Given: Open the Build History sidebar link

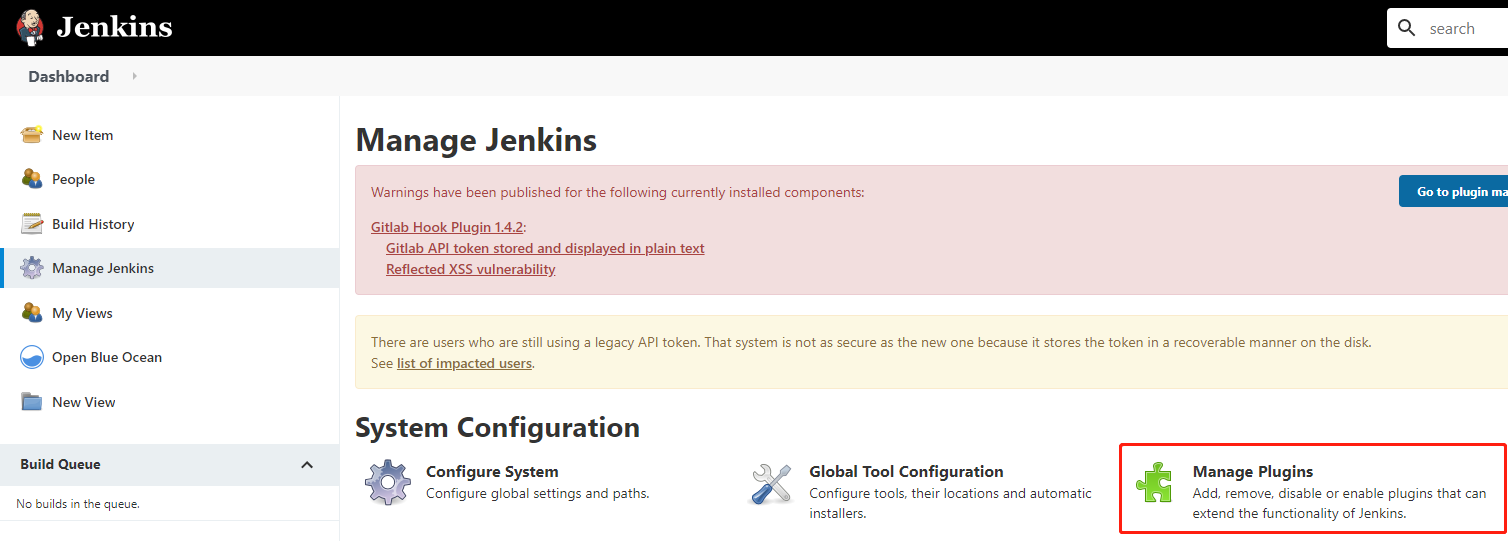Looking at the screenshot, I should click(x=93, y=224).
